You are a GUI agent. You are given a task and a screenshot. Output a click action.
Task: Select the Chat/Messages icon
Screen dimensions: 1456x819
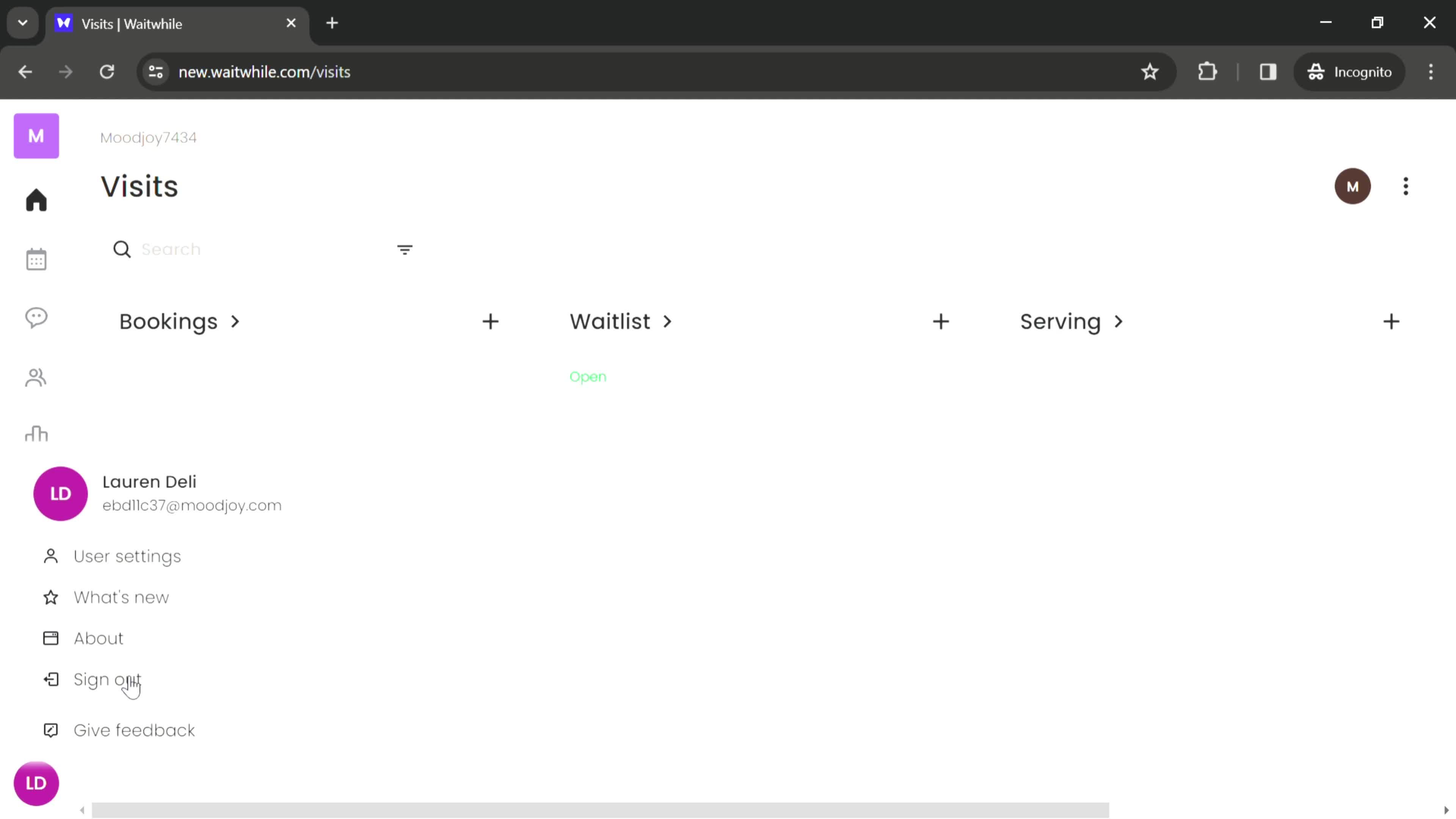pyautogui.click(x=36, y=318)
